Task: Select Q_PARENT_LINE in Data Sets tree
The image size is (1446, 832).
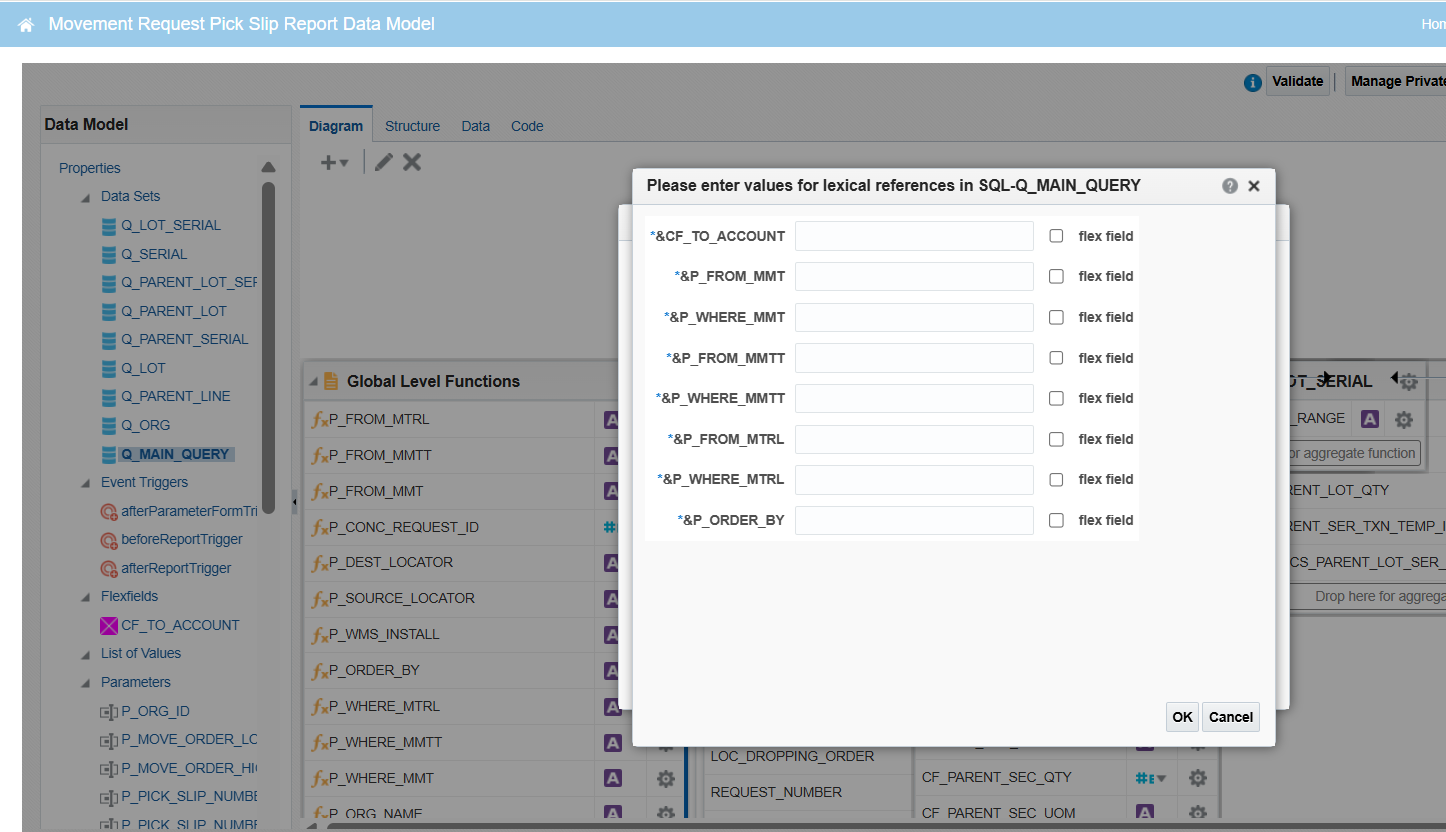Action: click(x=176, y=396)
